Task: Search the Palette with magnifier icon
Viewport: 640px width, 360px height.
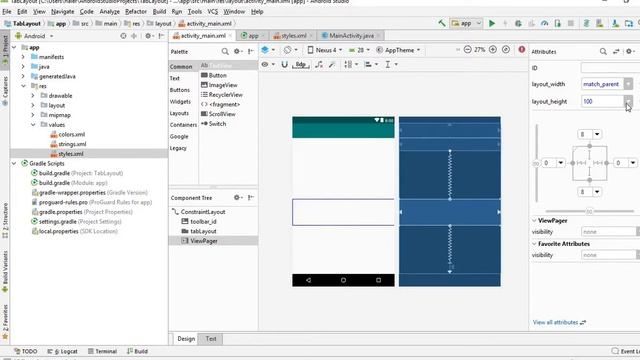Action: 225,51
